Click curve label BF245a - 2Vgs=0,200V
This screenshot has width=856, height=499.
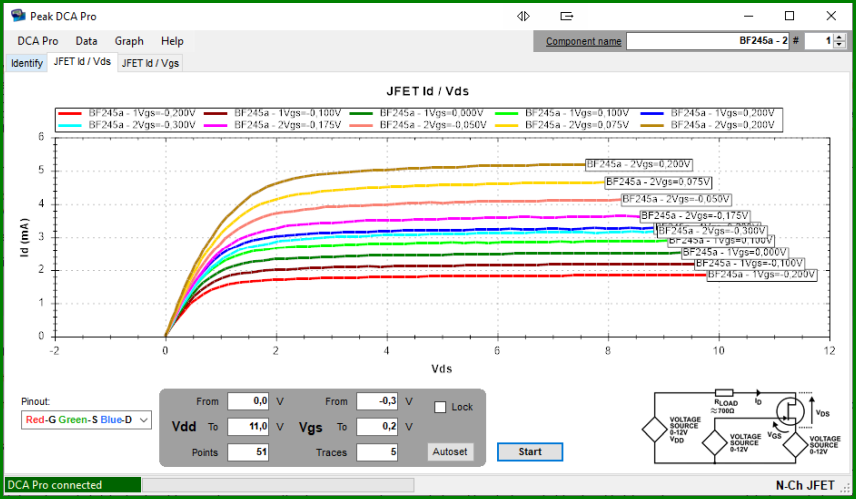[639, 164]
